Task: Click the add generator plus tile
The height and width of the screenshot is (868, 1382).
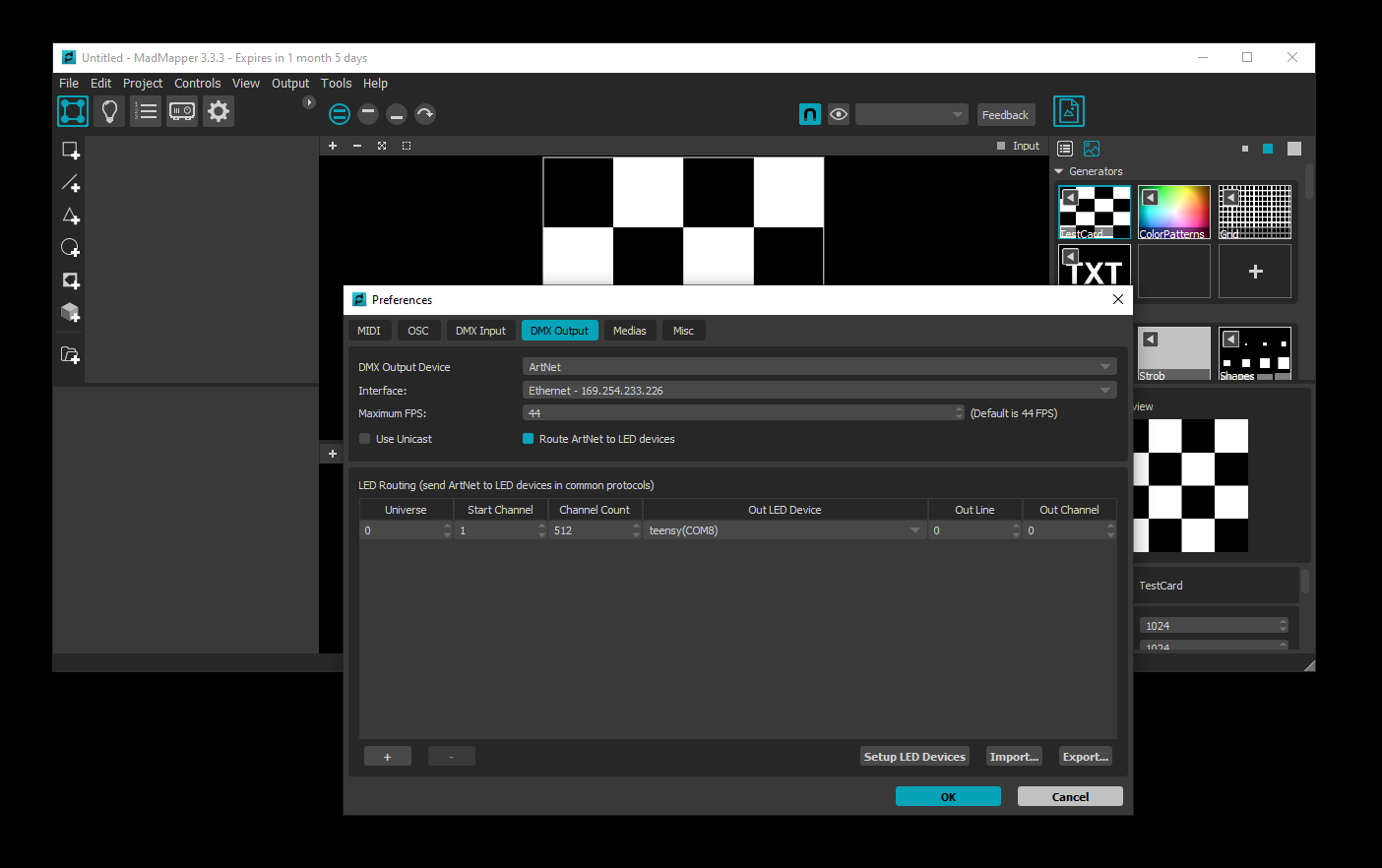Action: pos(1255,271)
